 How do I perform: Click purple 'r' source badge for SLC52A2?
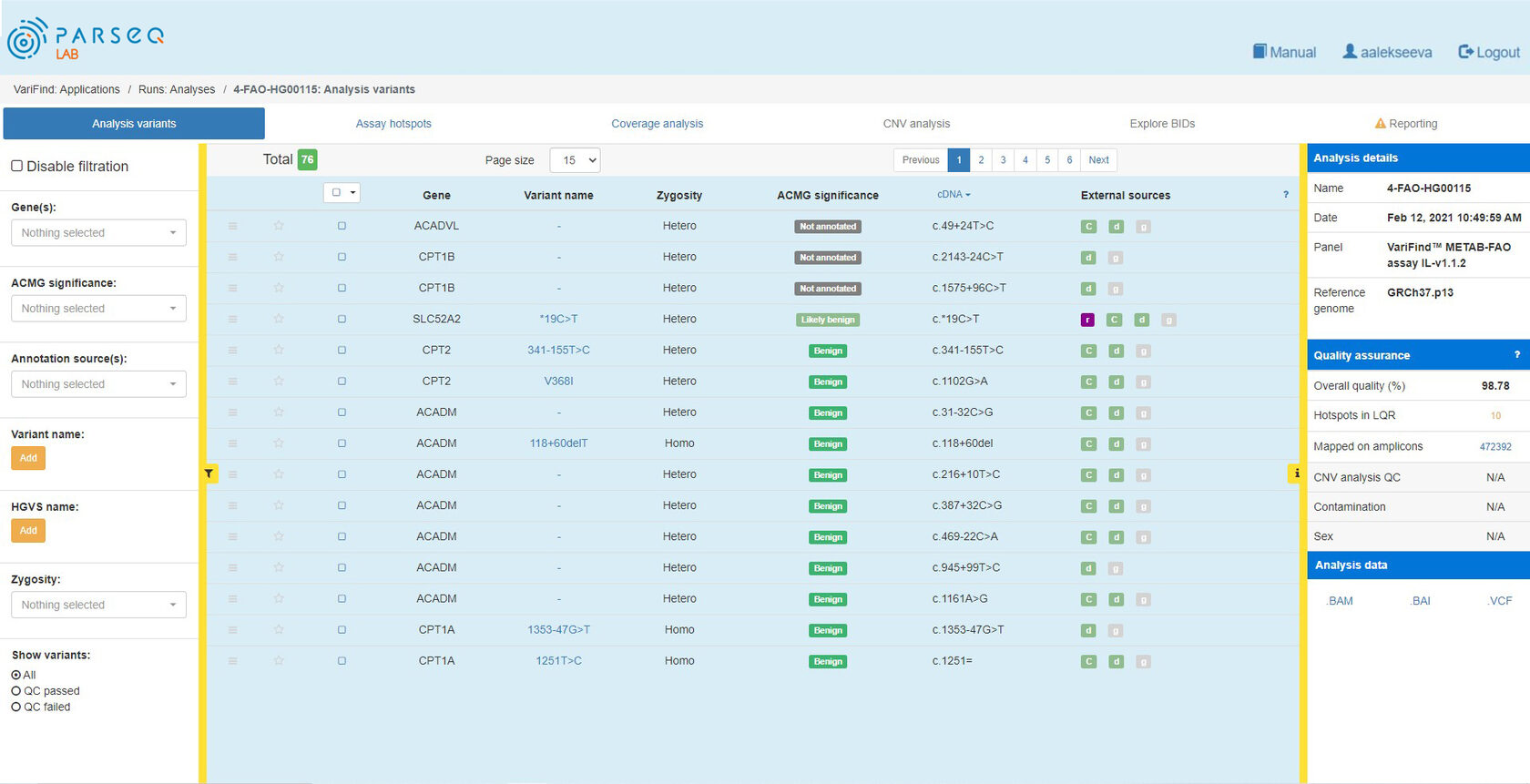(x=1087, y=320)
